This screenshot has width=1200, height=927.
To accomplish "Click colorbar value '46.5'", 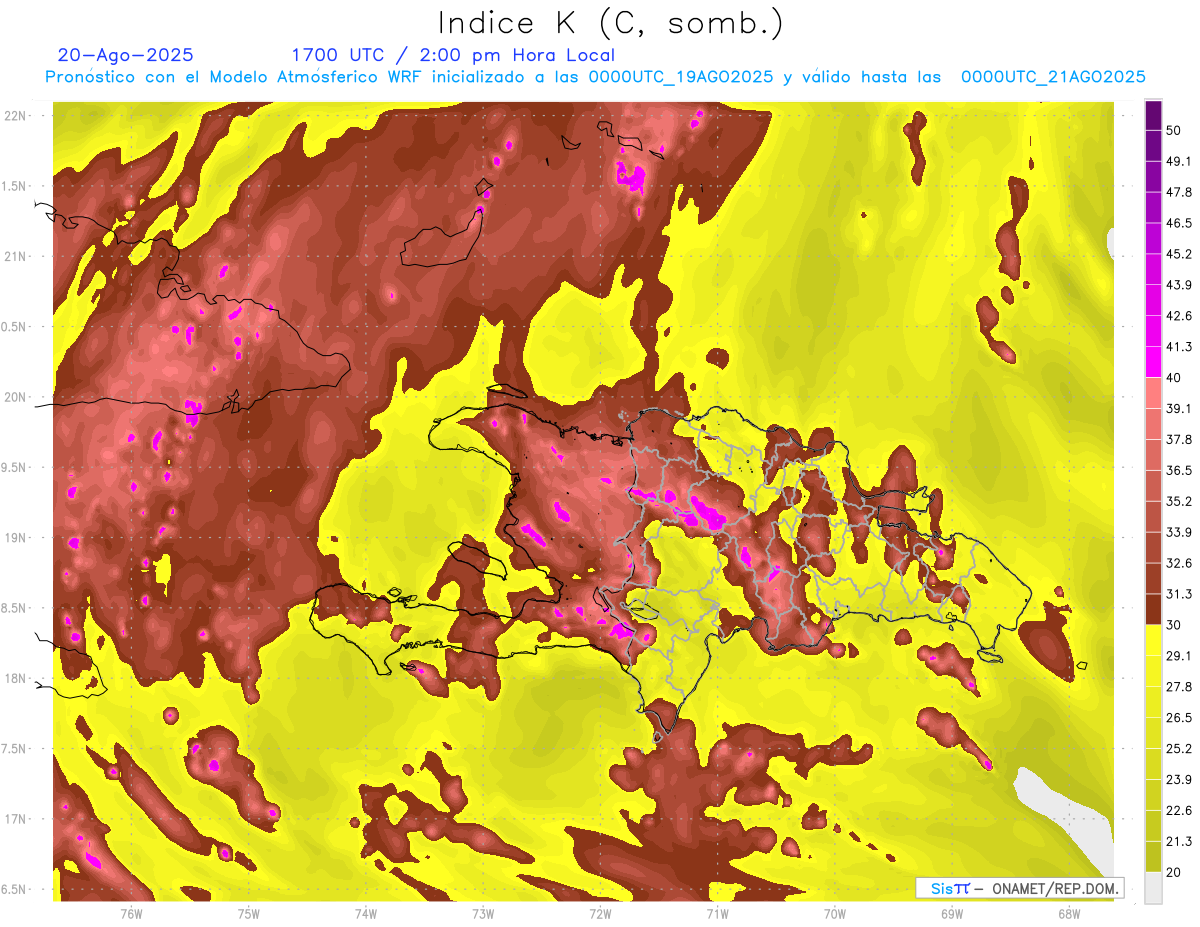I will coord(1178,223).
